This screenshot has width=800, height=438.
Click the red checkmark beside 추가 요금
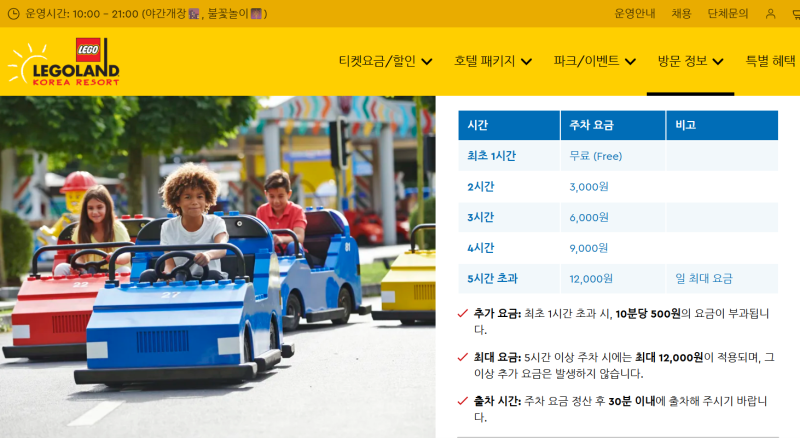tap(463, 313)
